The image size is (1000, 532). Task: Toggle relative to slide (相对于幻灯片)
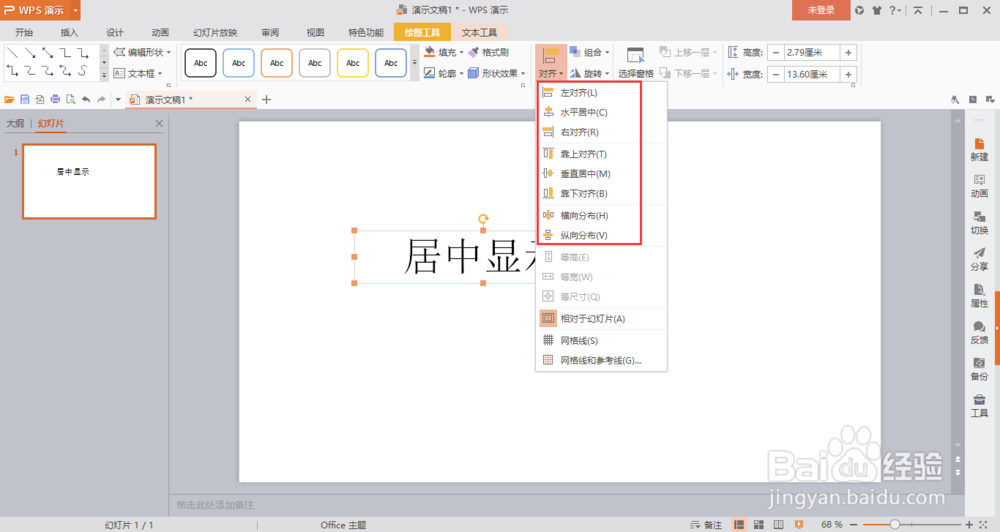point(601,318)
